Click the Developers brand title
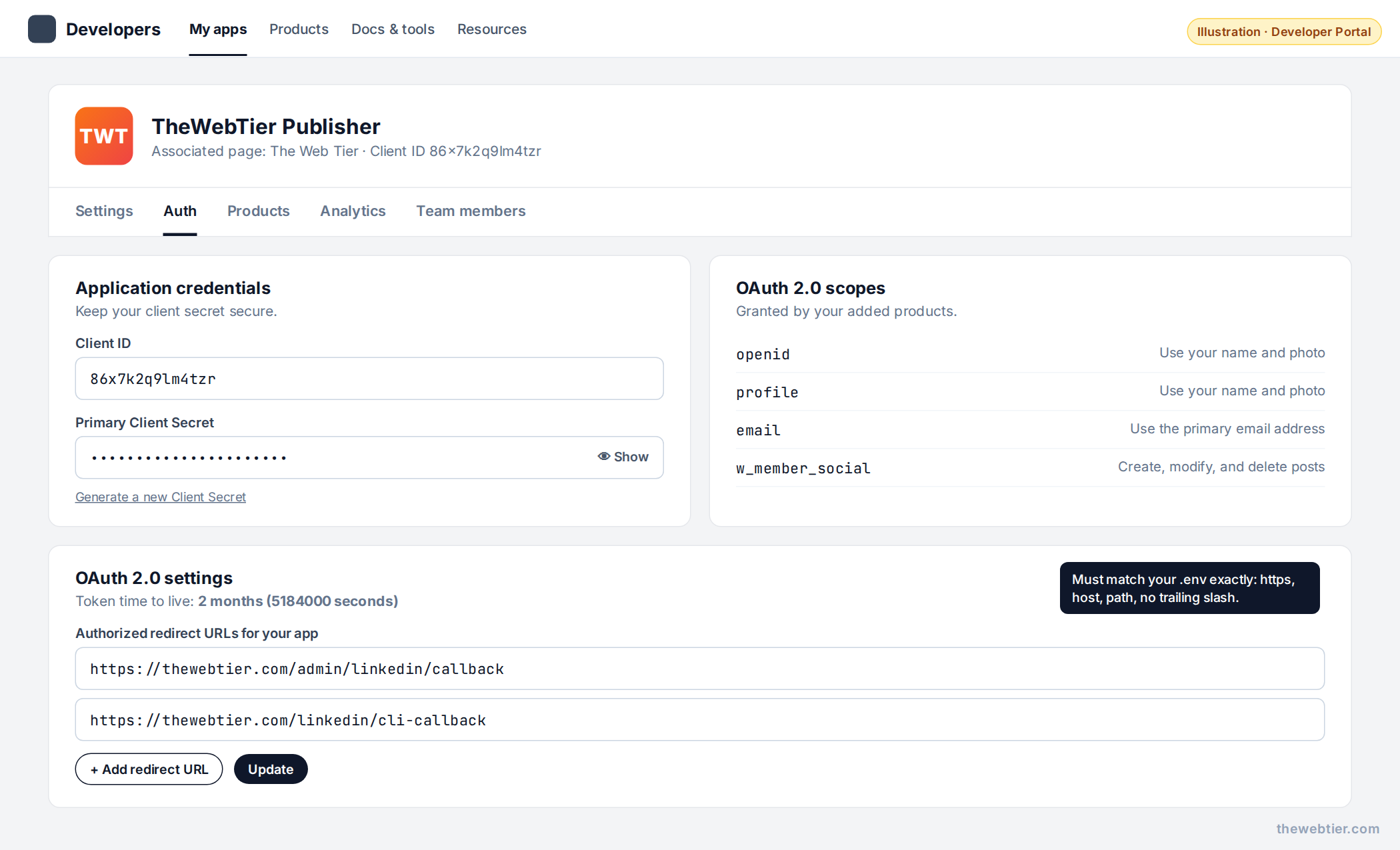The height and width of the screenshot is (850, 1400). point(113,29)
